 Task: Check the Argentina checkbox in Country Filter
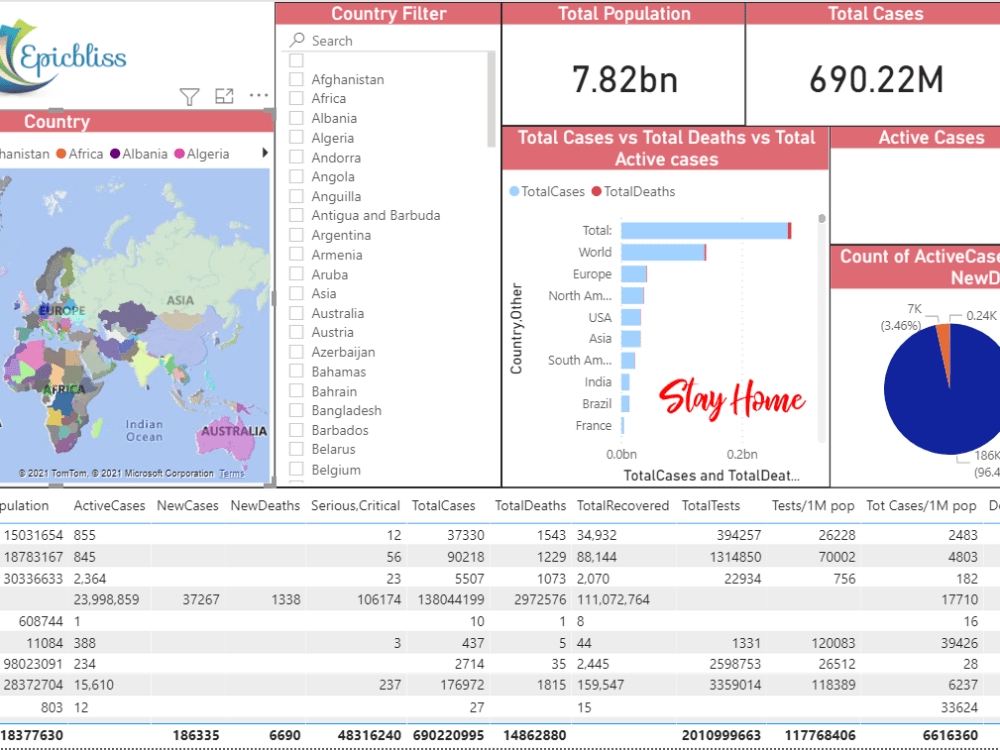click(x=294, y=235)
